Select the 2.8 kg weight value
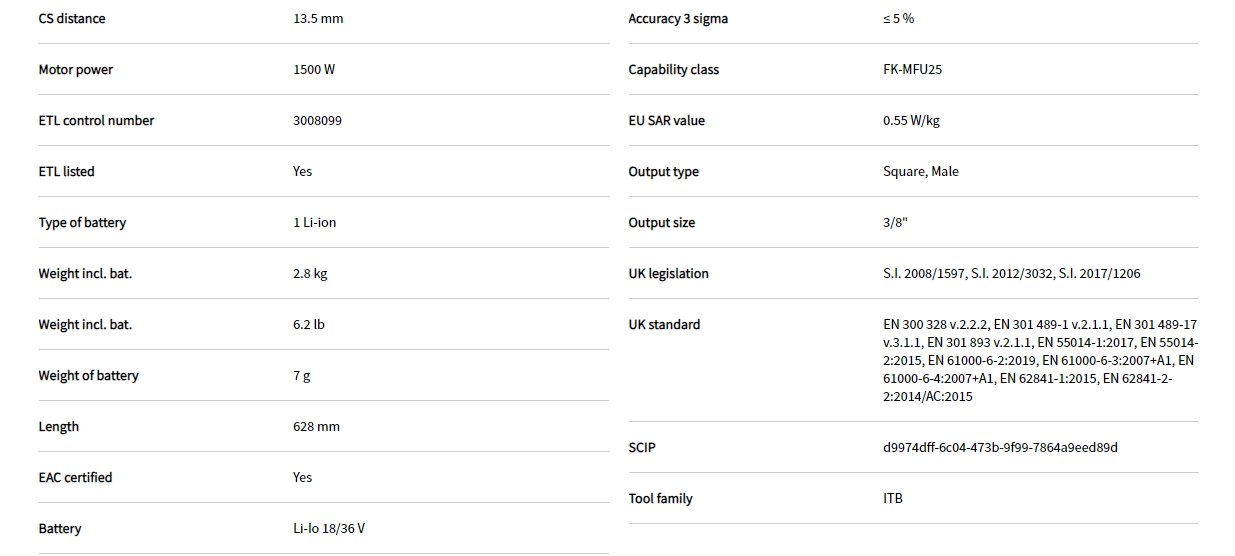This screenshot has width=1235, height=556. 310,274
